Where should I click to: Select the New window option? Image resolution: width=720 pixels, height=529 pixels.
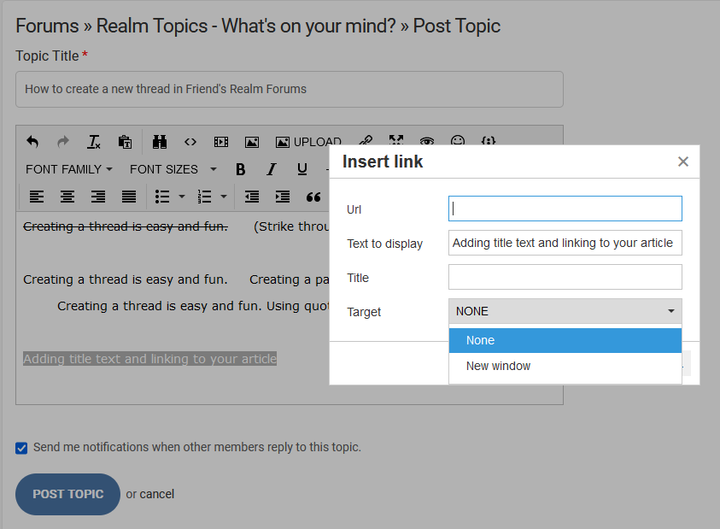click(x=498, y=366)
